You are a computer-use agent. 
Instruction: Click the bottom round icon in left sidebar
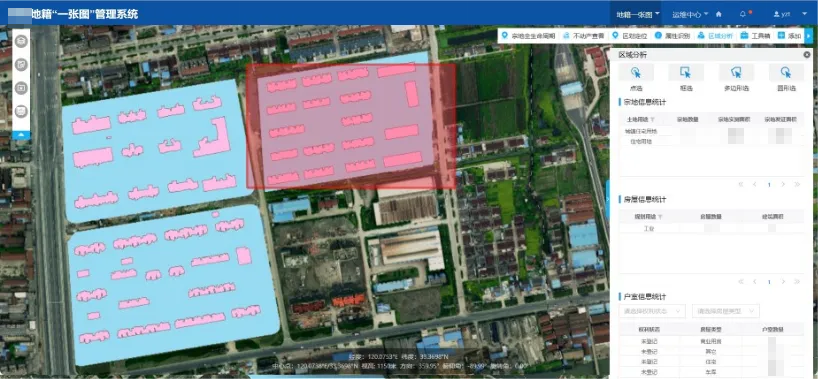click(21, 111)
